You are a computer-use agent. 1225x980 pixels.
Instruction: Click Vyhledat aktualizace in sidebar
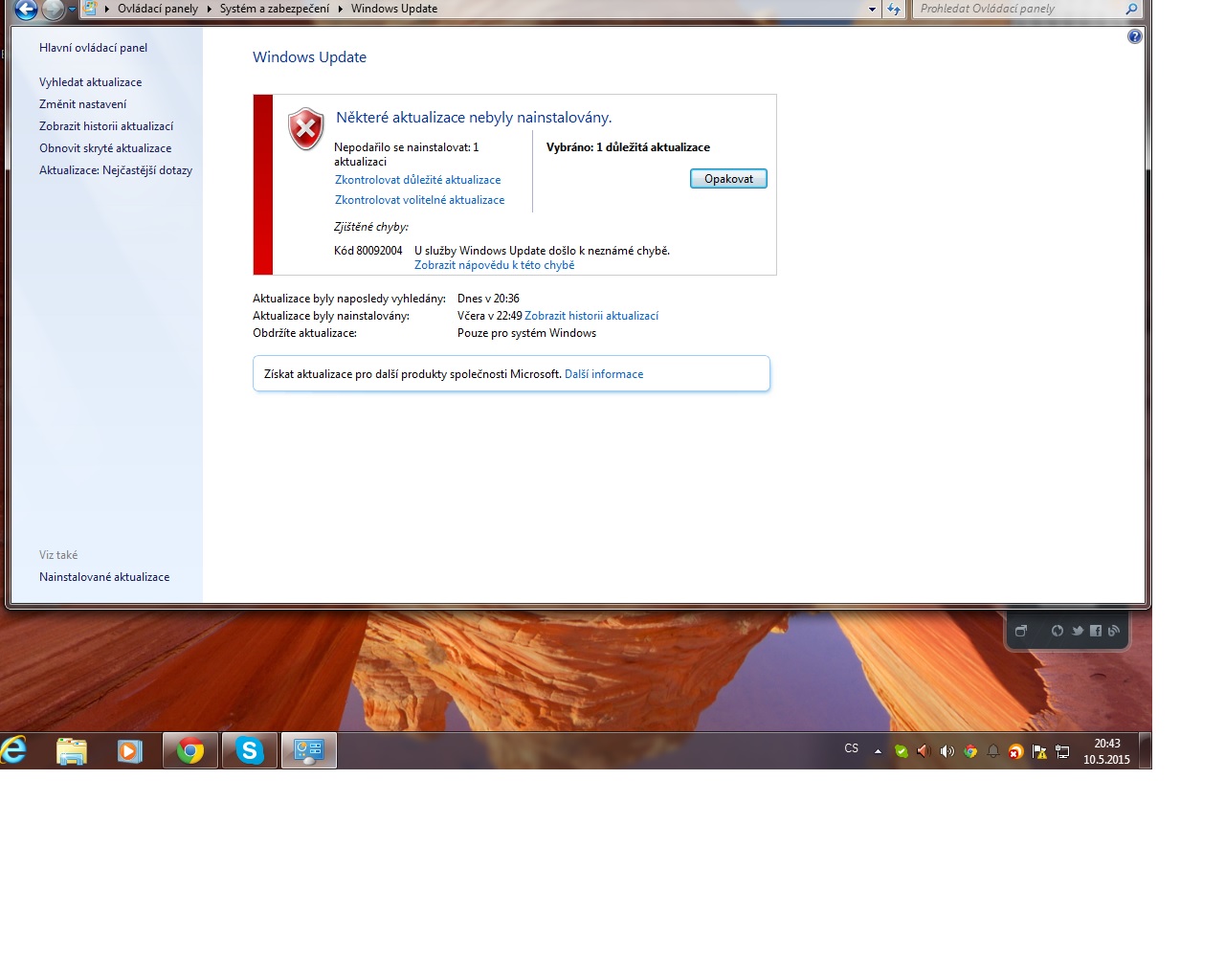pyautogui.click(x=91, y=82)
